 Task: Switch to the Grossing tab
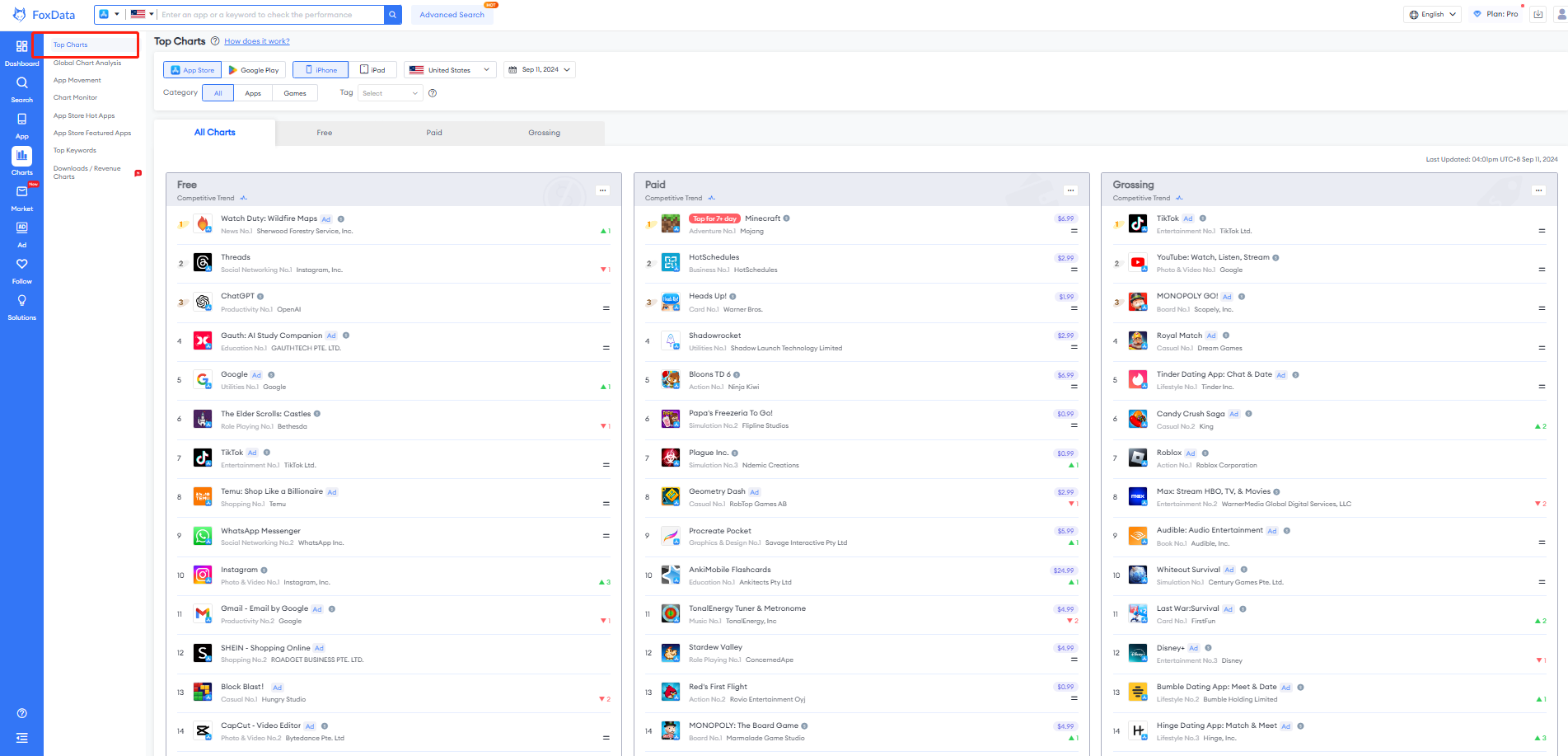544,133
